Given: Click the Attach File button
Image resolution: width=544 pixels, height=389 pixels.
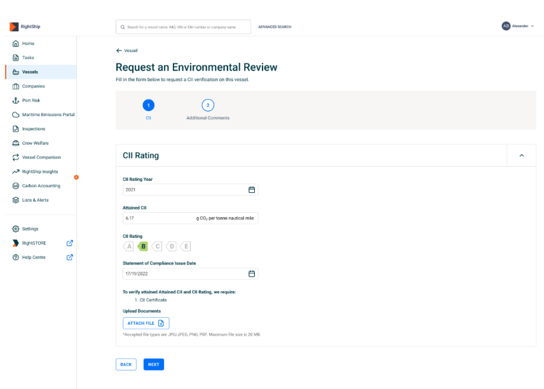Looking at the screenshot, I should pos(146,323).
